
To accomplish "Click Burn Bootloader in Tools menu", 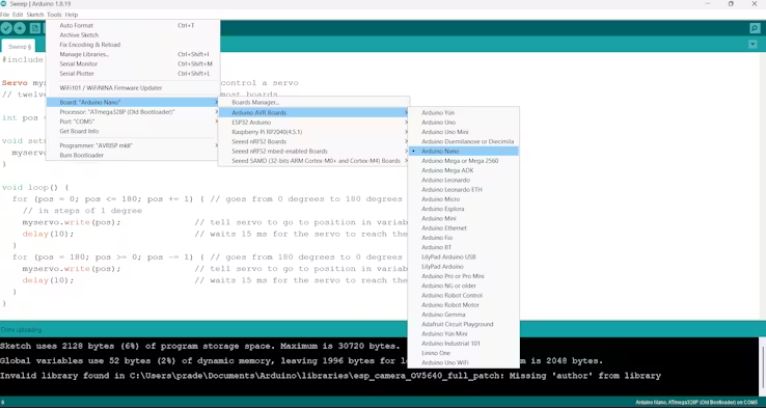I will point(81,155).
